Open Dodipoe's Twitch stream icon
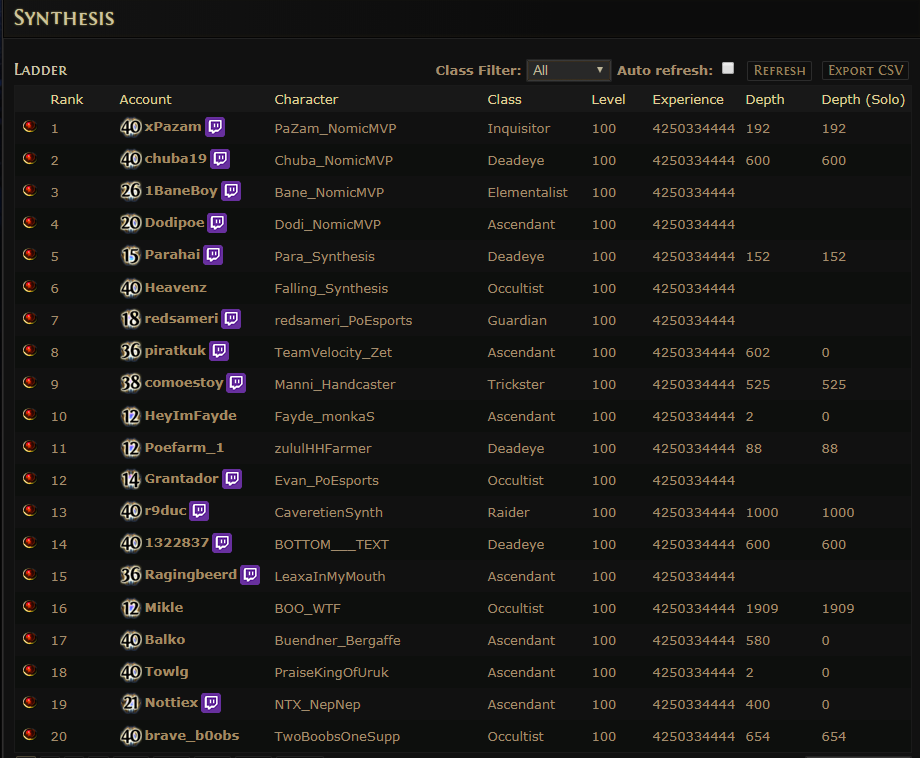 217,222
